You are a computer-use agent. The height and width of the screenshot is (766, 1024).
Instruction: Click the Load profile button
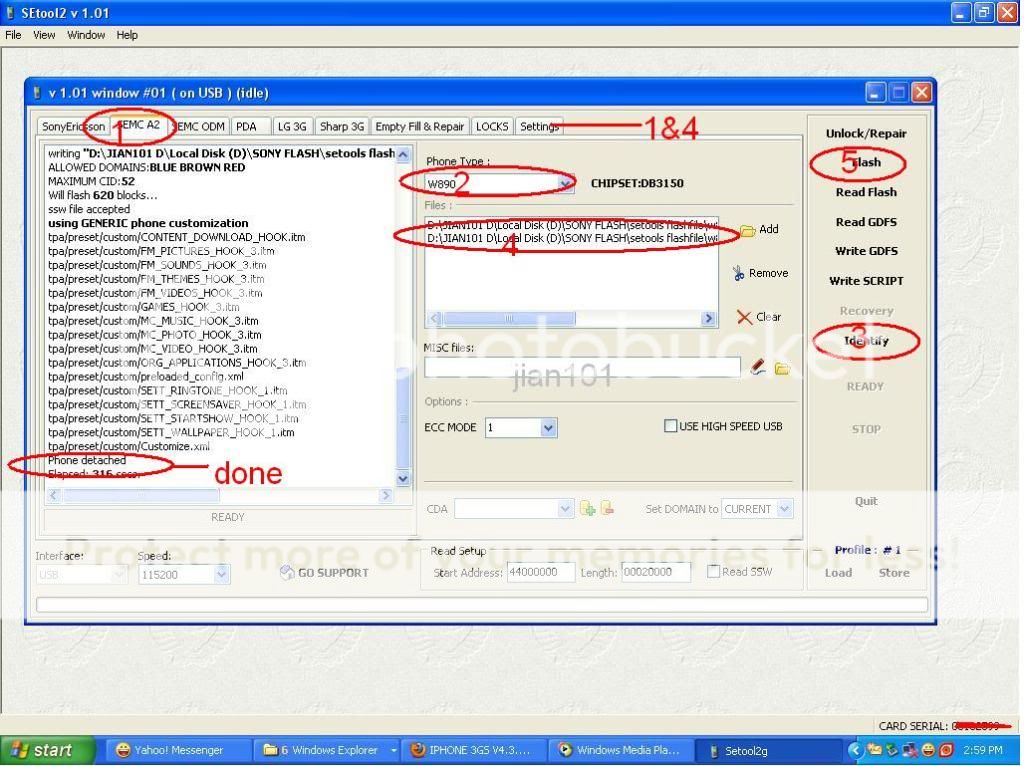click(838, 573)
